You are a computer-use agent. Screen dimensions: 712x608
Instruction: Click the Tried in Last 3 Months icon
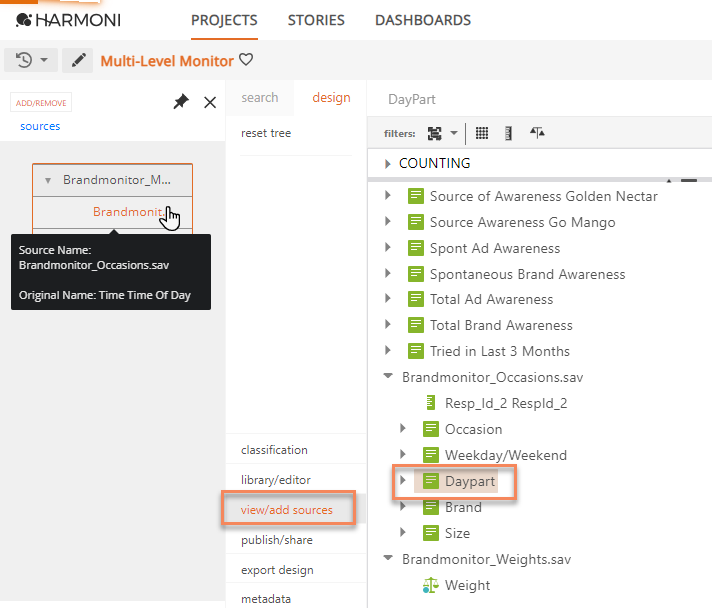coord(415,351)
